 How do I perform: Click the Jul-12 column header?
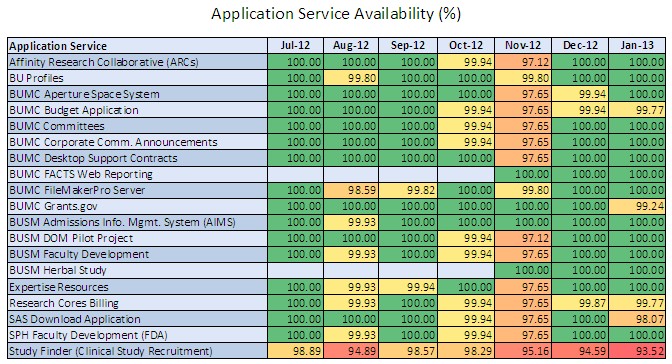[295, 46]
